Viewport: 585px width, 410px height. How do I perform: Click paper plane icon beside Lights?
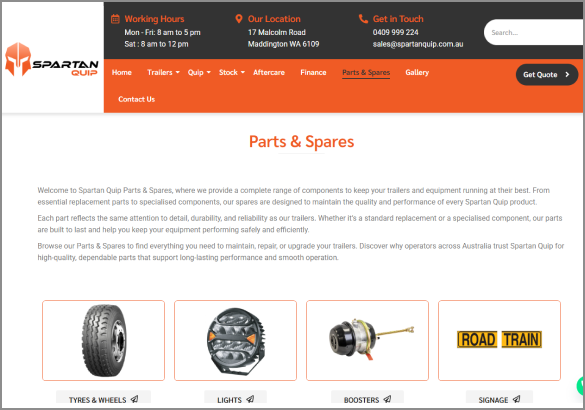250,399
